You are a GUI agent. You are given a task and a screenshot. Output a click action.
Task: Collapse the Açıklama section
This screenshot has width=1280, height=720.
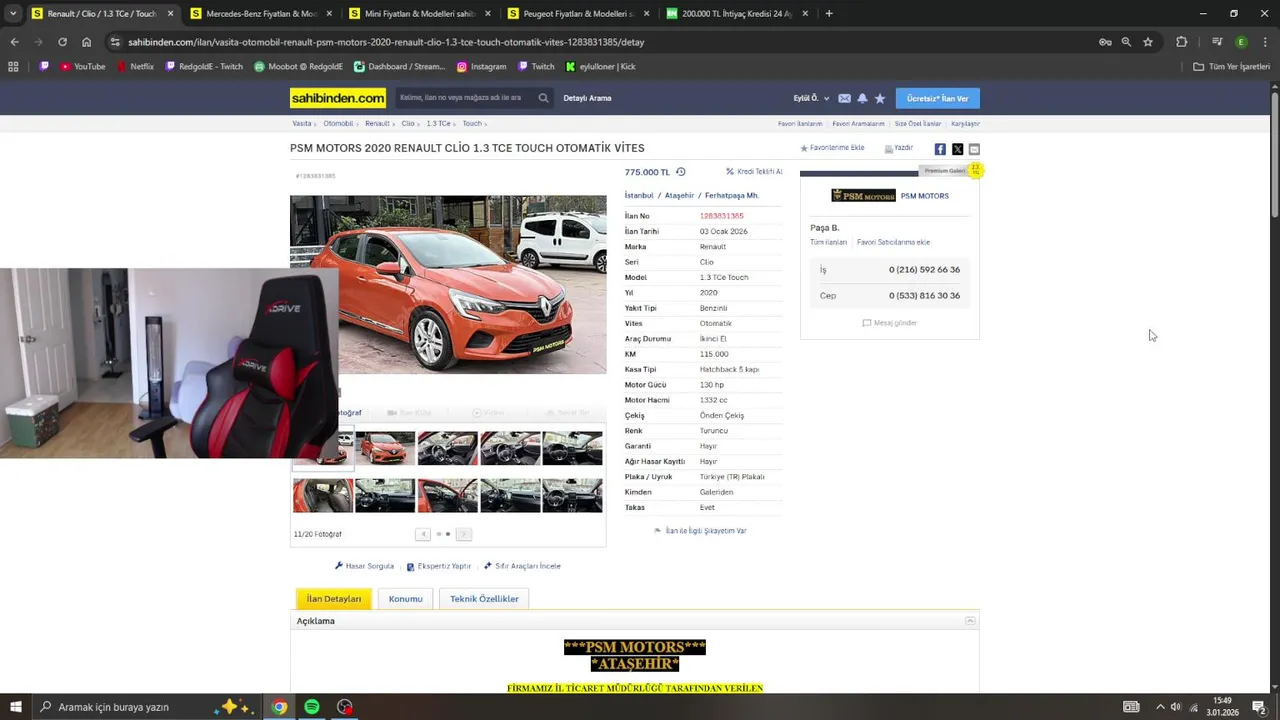[970, 621]
